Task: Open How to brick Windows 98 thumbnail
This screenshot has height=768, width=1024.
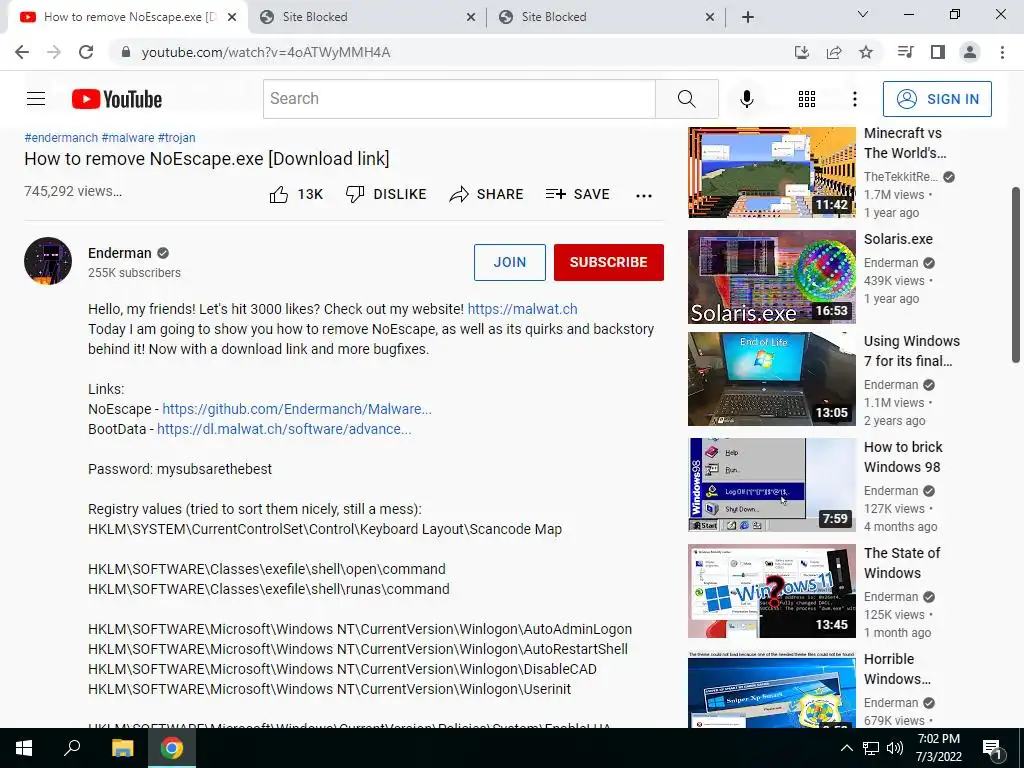Action: 771,485
